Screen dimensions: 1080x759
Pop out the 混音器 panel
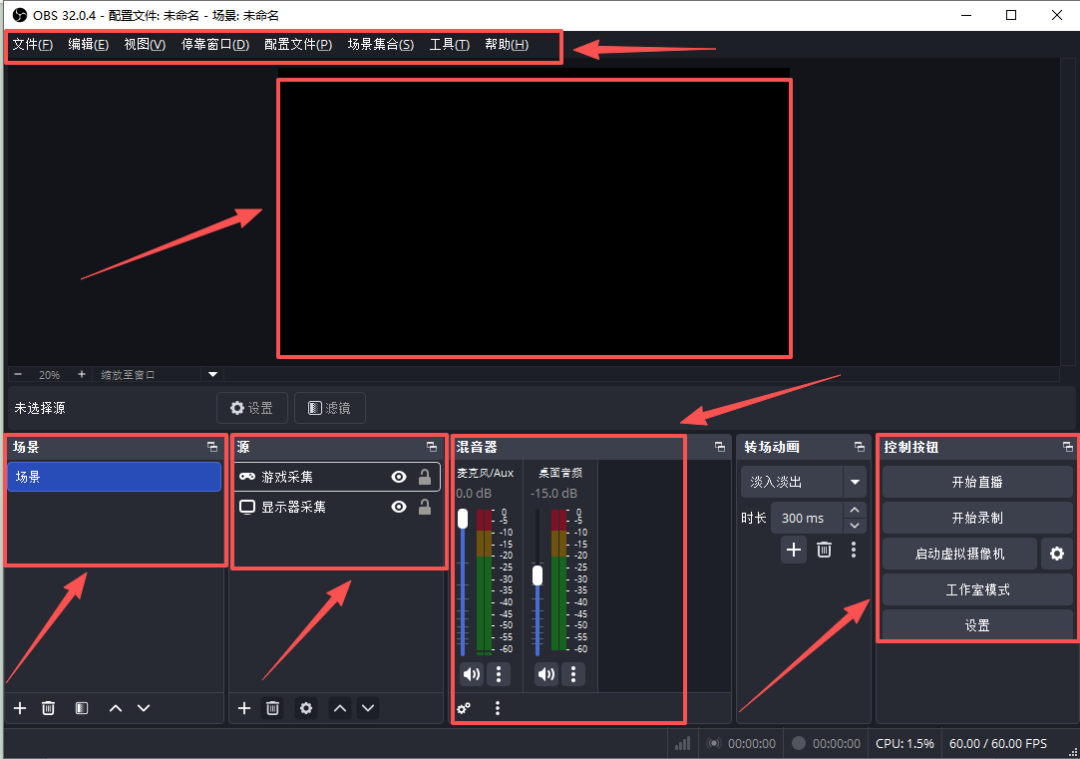point(718,447)
